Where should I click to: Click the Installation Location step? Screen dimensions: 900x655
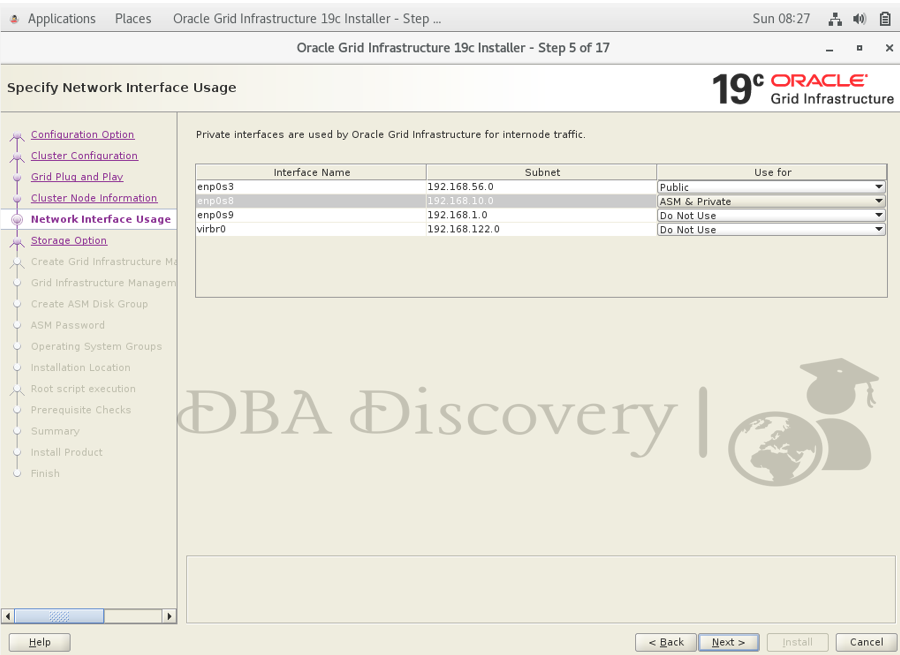tap(80, 368)
